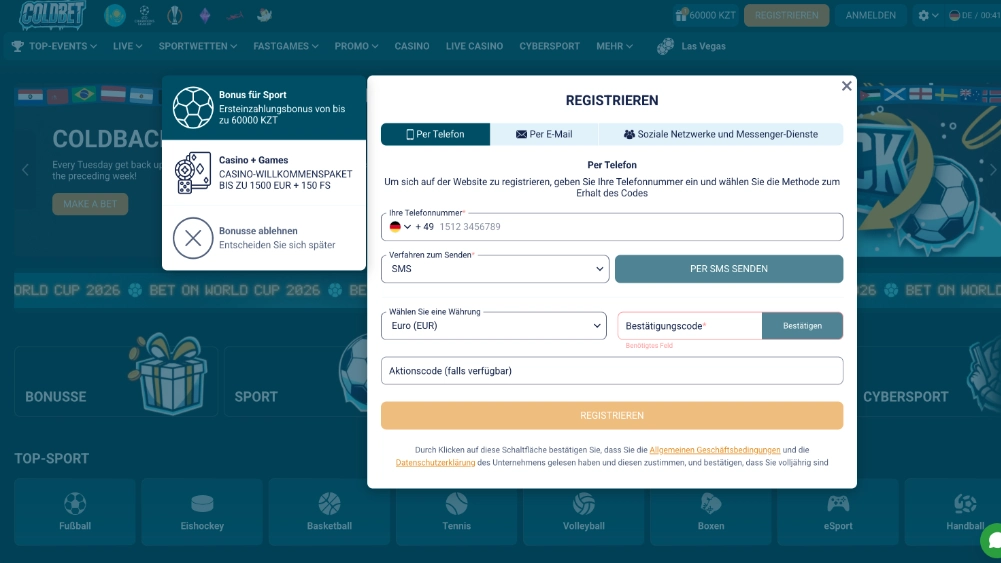Open the Cybersport category tile
This screenshot has height=563, width=1001.
coord(929,381)
